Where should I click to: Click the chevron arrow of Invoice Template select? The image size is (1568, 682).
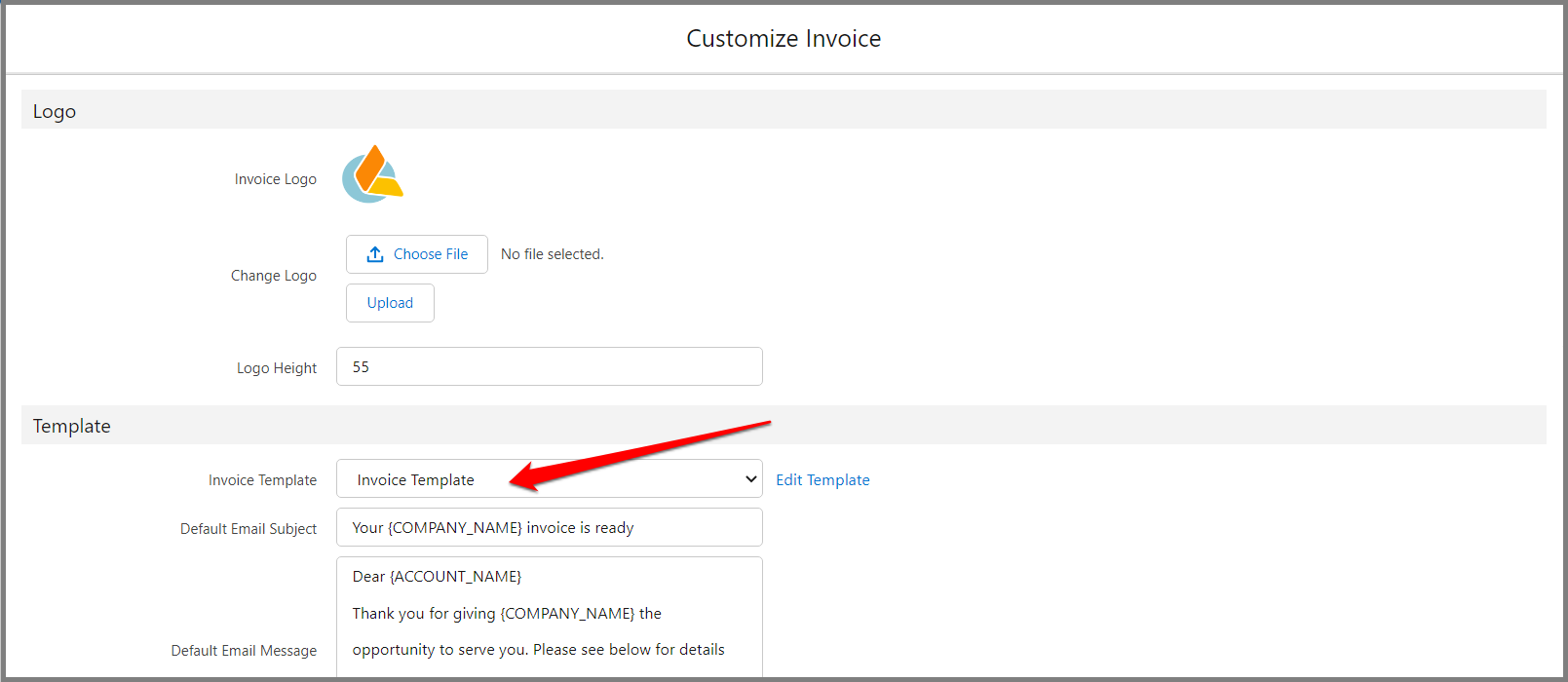[750, 479]
